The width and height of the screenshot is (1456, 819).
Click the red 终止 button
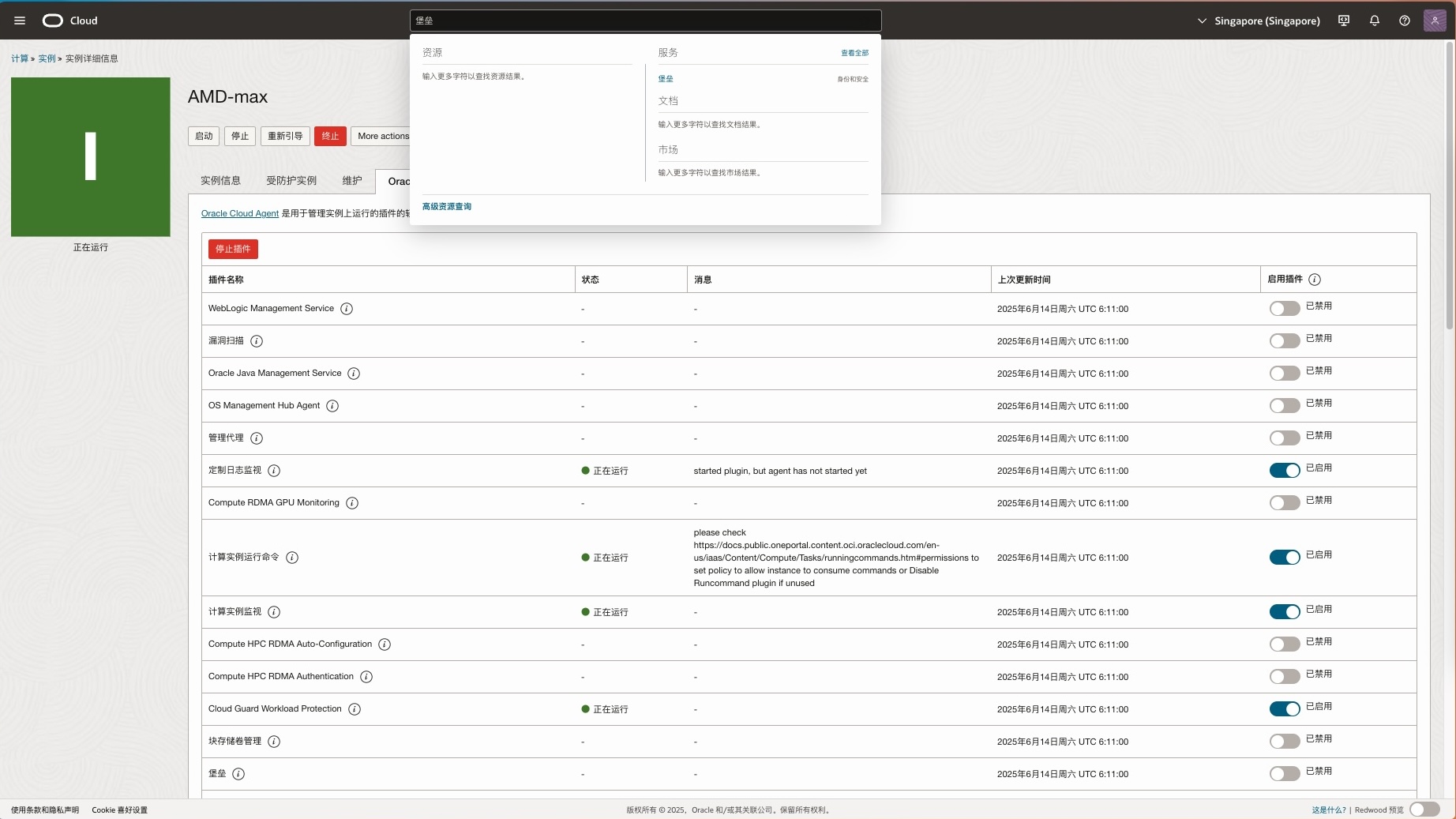(x=330, y=136)
